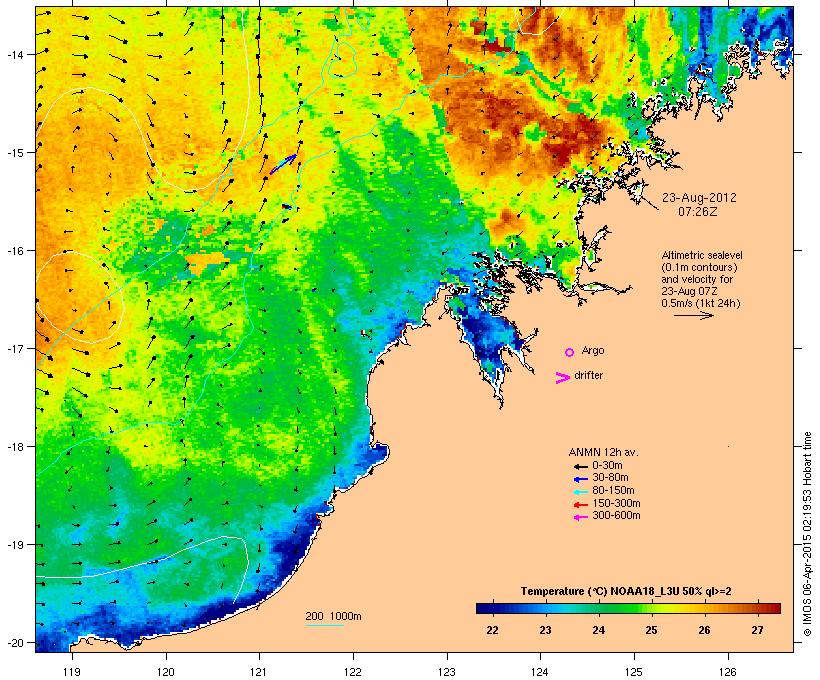Click the colorbar tick label 22
Viewport: 820px width, 680px height.
(x=492, y=630)
